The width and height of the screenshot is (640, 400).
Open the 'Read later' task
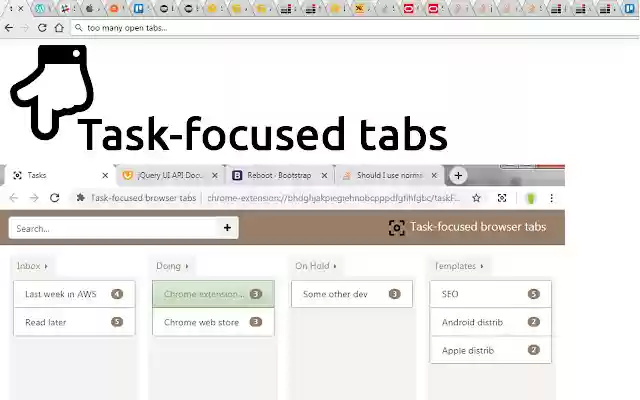click(x=74, y=322)
